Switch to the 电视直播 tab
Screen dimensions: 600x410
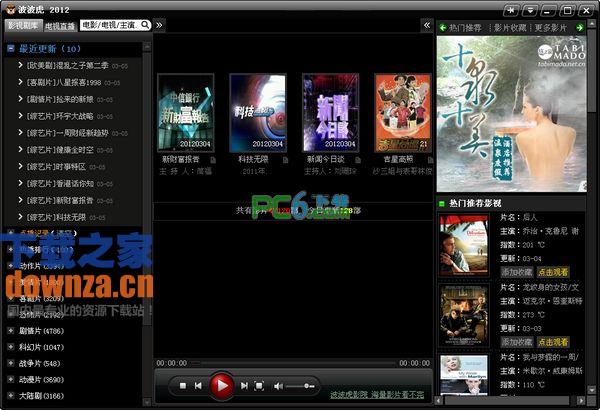(x=60, y=26)
